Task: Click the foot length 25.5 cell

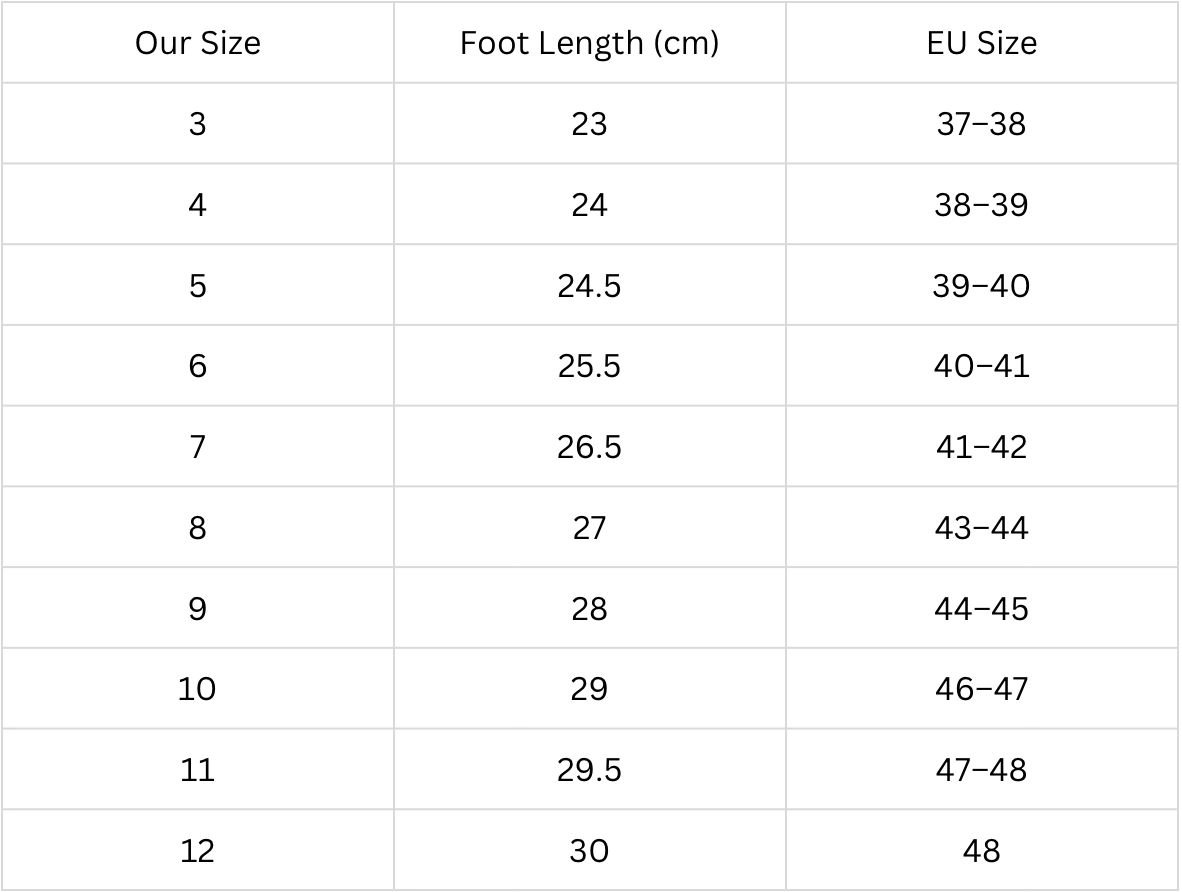Action: tap(589, 366)
